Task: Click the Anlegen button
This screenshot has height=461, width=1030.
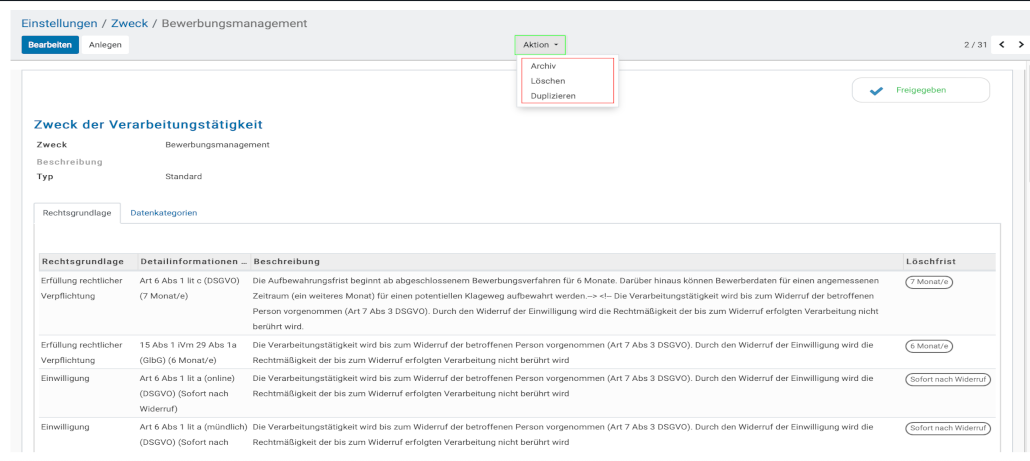Action: pyautogui.click(x=105, y=45)
